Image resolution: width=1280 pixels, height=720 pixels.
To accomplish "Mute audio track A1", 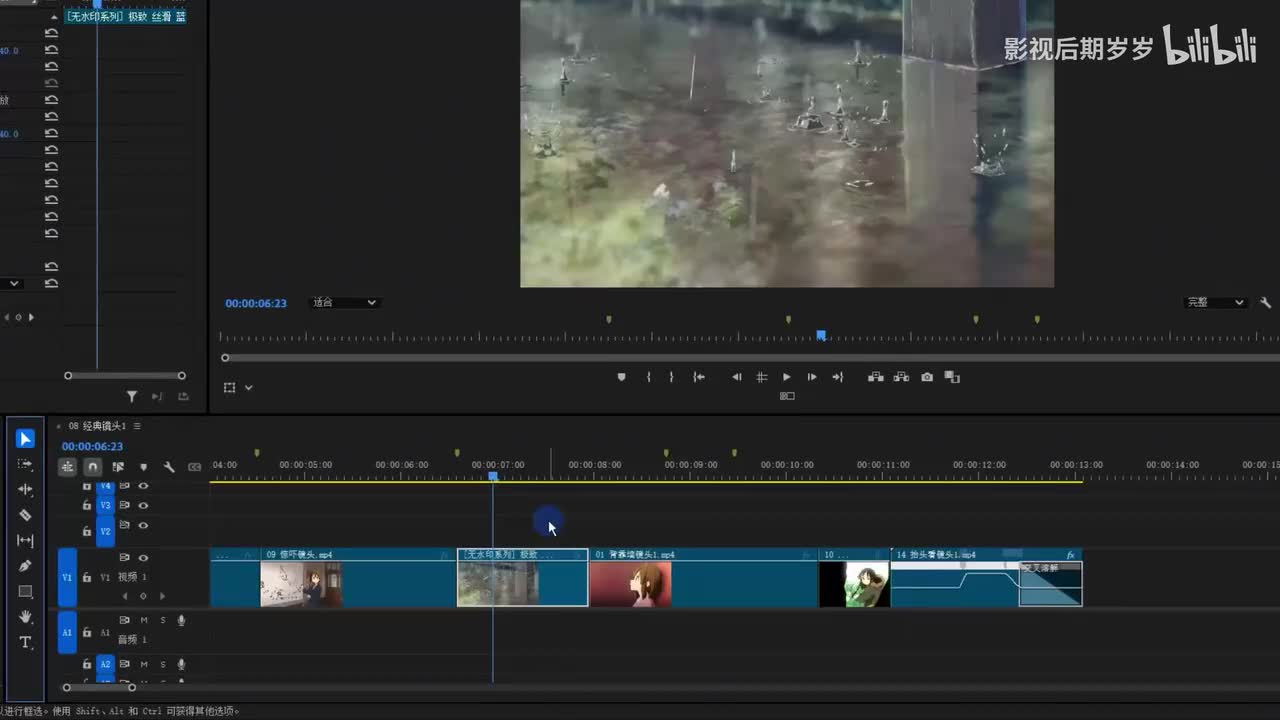I will point(144,620).
